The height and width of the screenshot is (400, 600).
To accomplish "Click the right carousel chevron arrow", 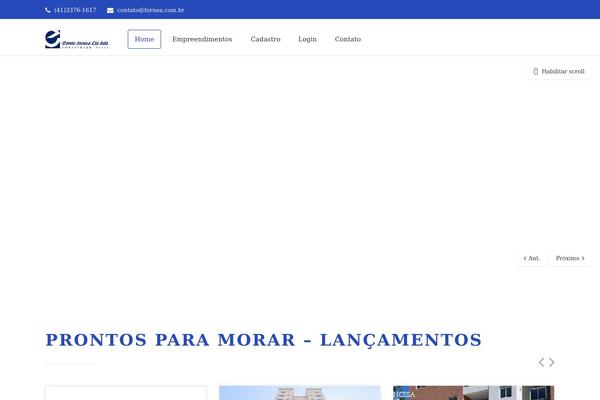I will tap(552, 362).
